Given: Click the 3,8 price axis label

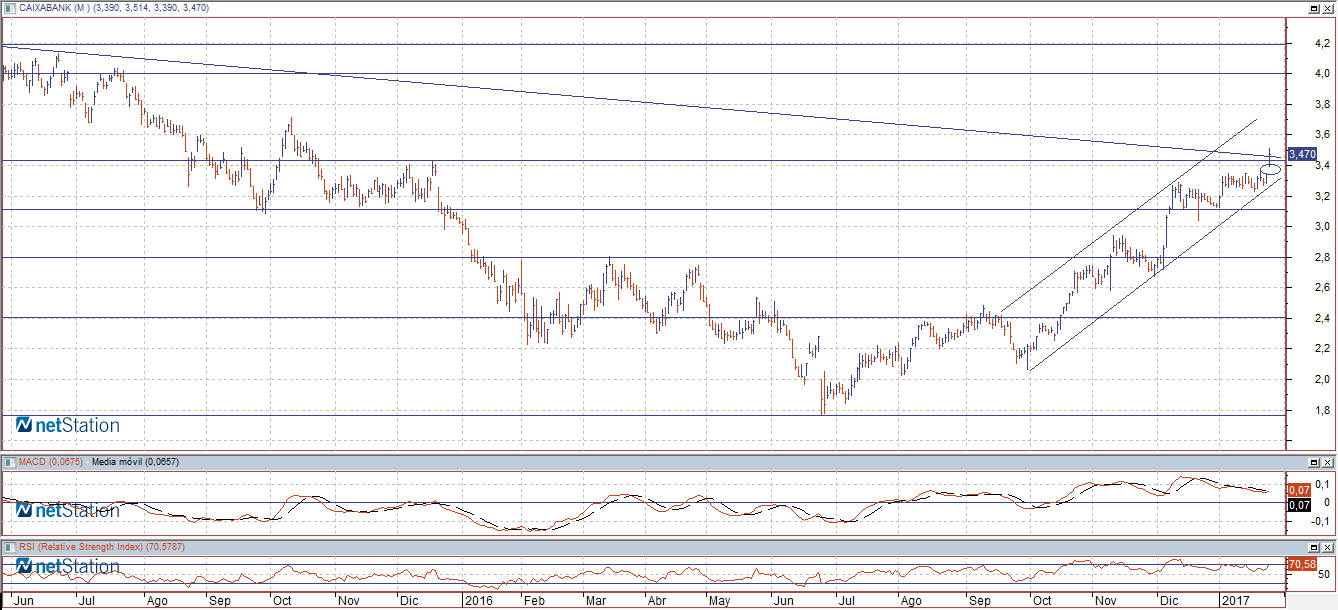Looking at the screenshot, I should point(1322,104).
